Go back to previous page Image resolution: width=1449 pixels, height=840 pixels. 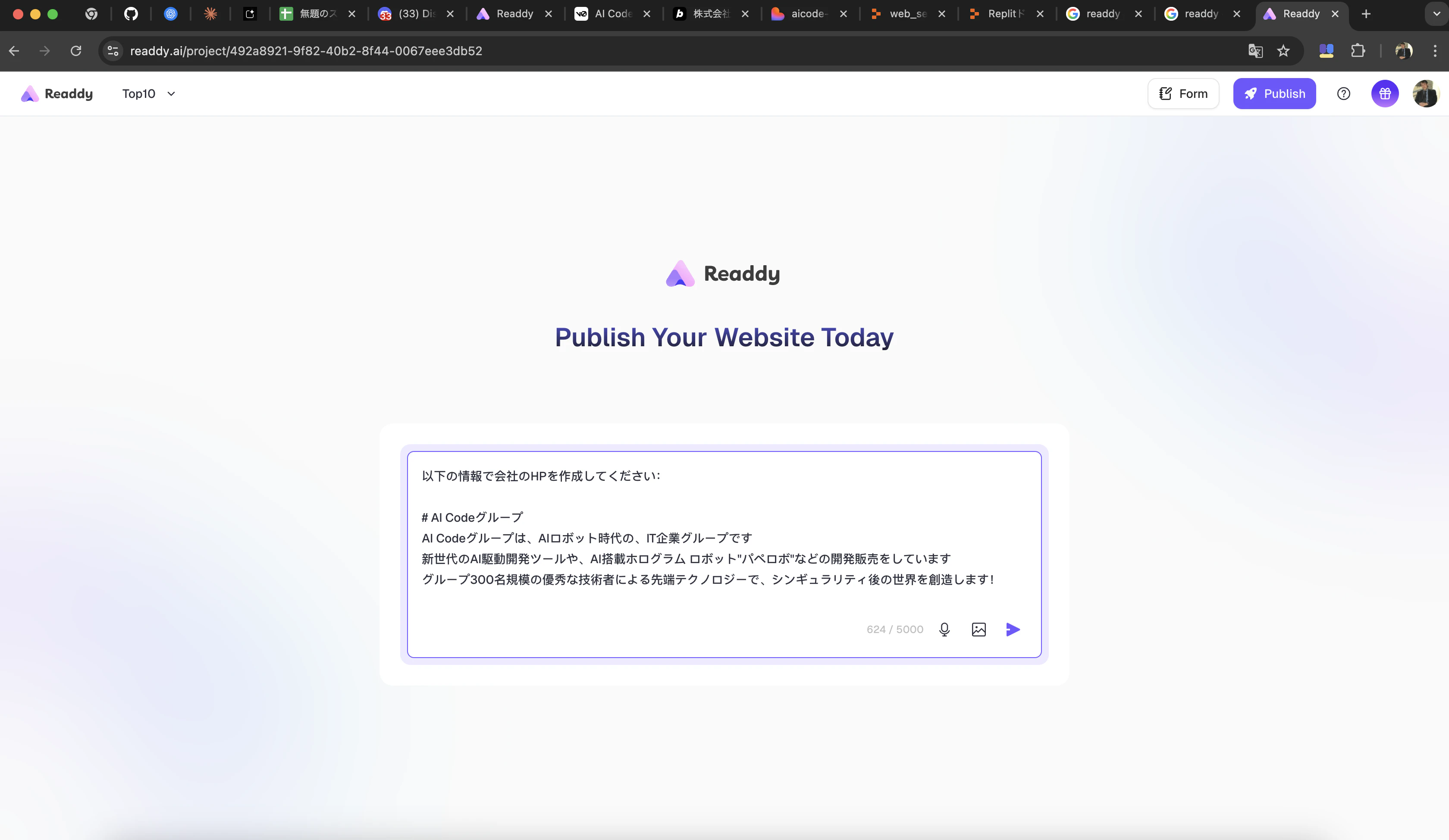pyautogui.click(x=14, y=51)
